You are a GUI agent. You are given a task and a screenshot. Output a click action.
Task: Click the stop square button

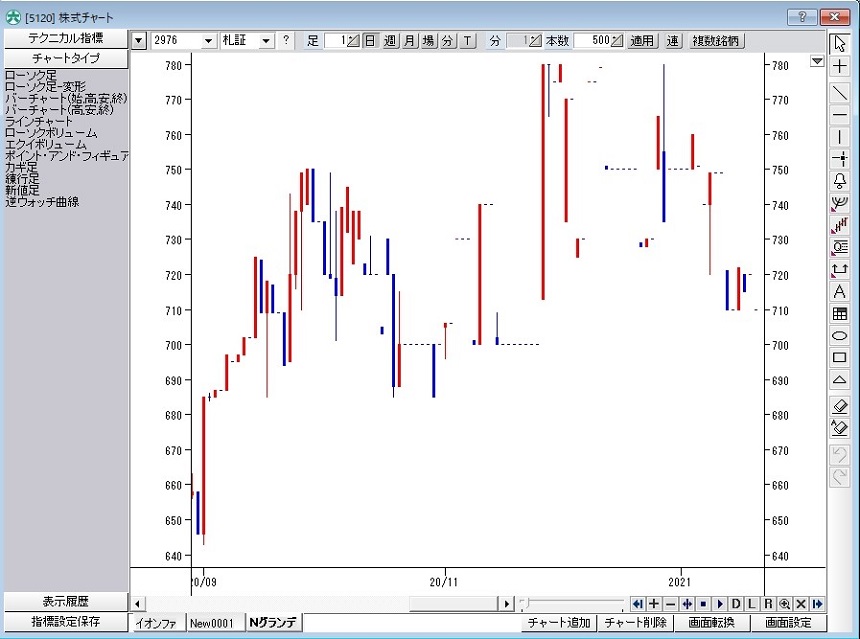pyautogui.click(x=703, y=604)
